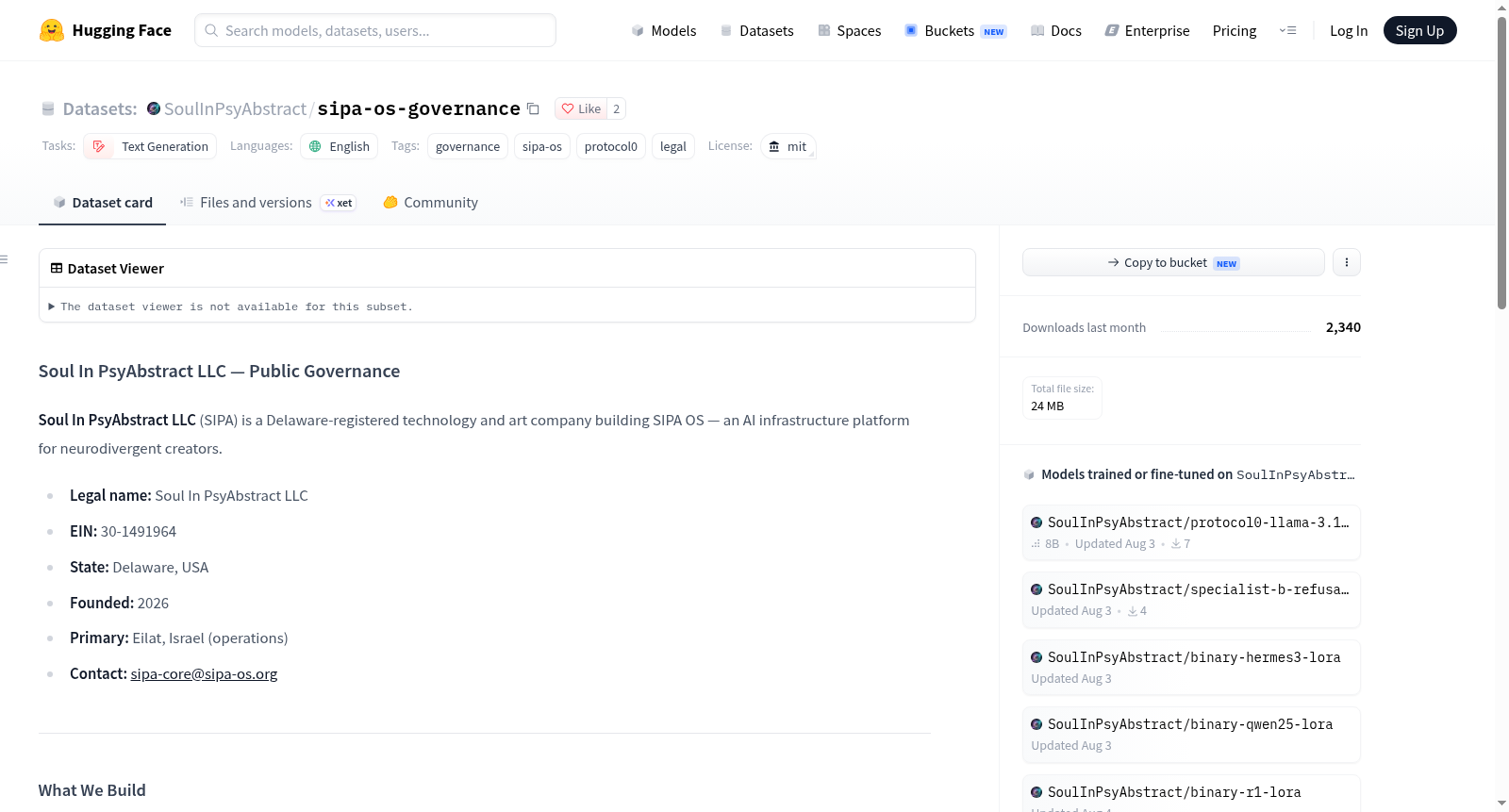Click the English language globe icon
Image resolution: width=1509 pixels, height=812 pixels.
coord(316,146)
